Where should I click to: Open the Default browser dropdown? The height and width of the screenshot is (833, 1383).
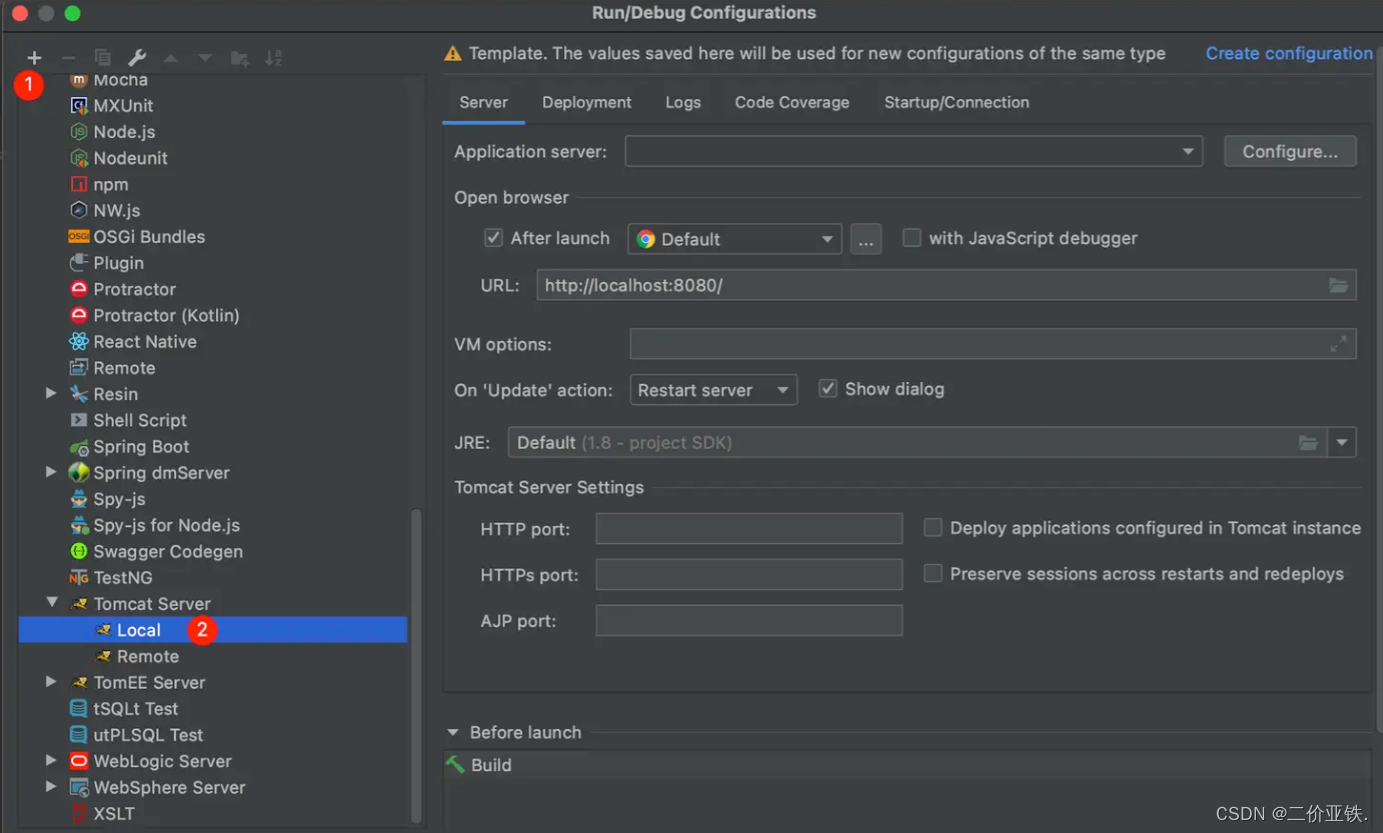pos(734,239)
